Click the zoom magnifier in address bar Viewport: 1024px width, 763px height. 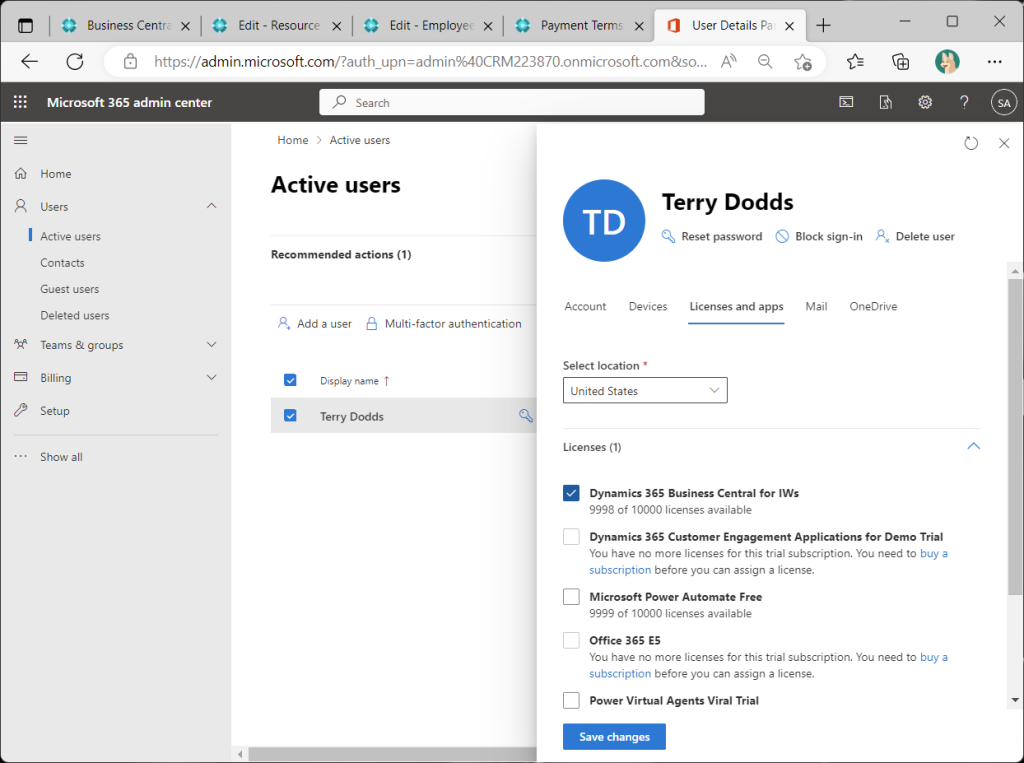(765, 61)
